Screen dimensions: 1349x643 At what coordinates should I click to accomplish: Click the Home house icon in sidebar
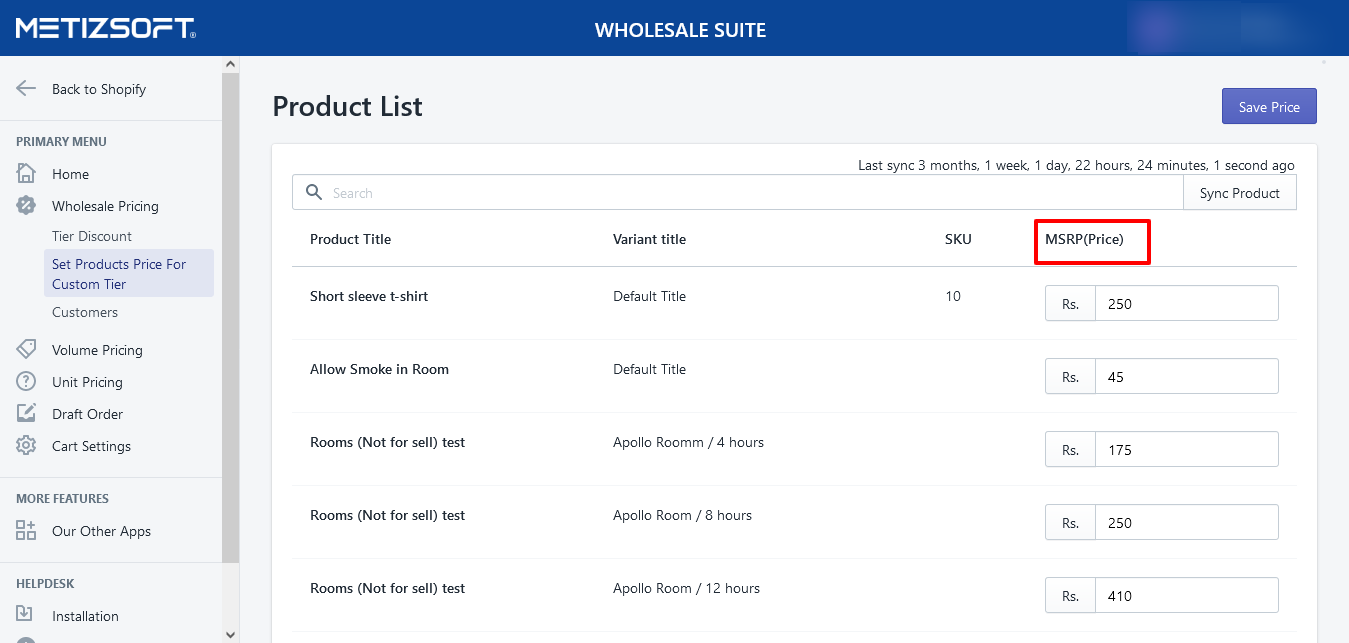[26, 174]
